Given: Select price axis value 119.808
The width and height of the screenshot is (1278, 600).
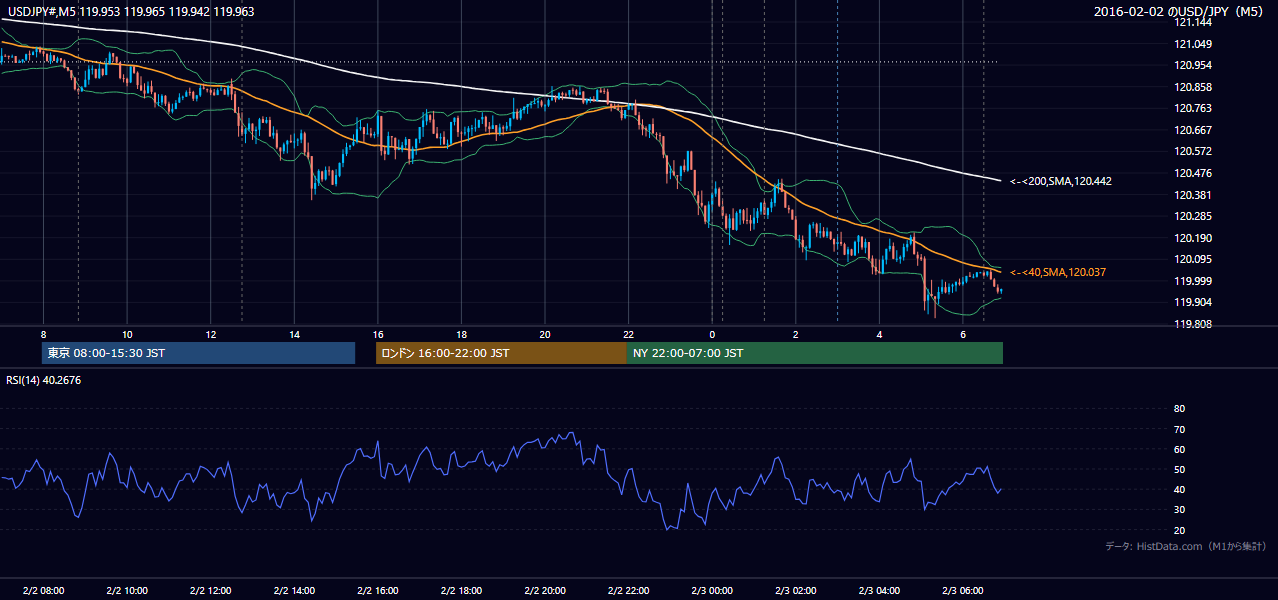Looking at the screenshot, I should [x=1192, y=324].
